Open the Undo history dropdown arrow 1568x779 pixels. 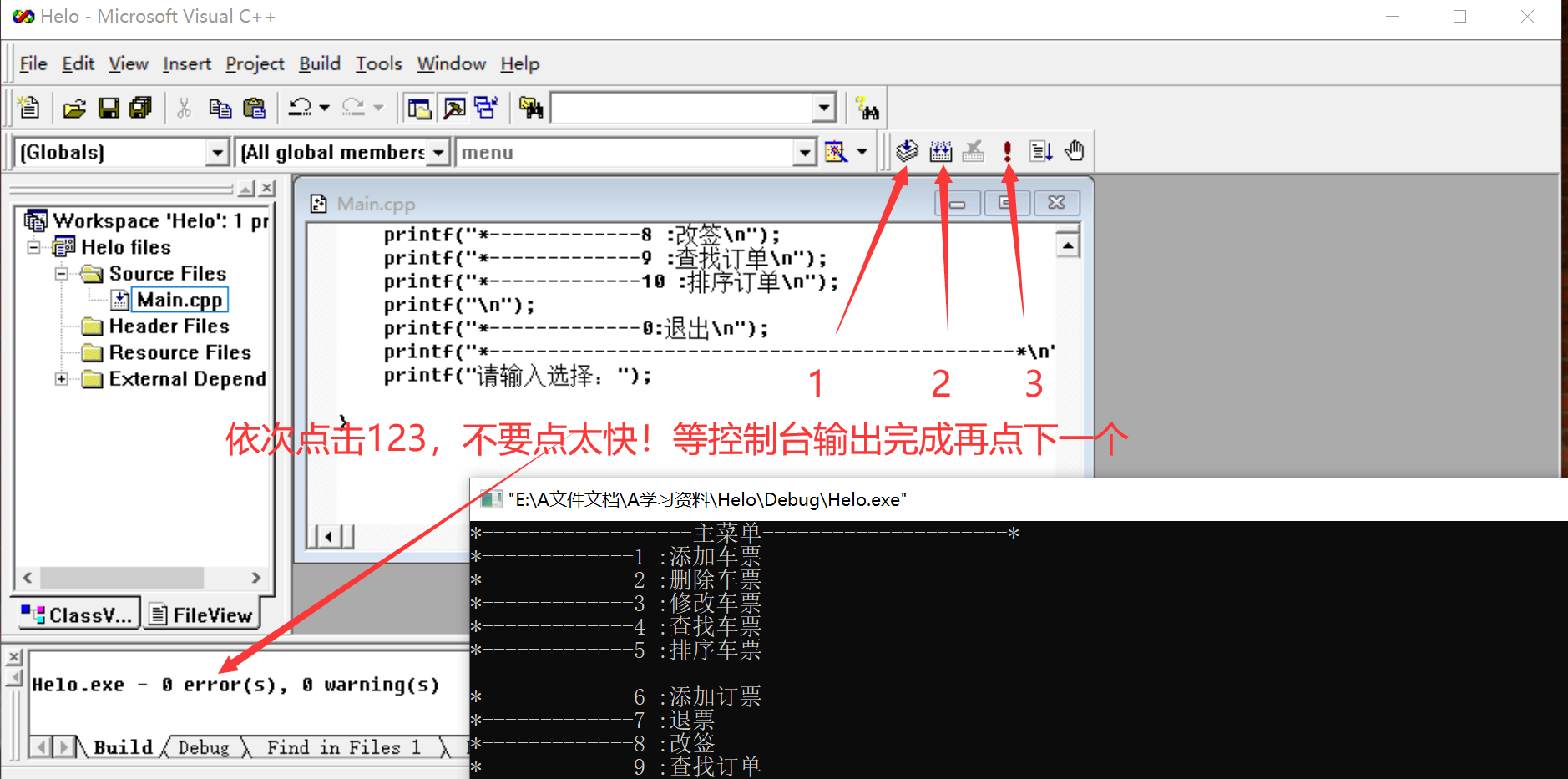(x=325, y=108)
